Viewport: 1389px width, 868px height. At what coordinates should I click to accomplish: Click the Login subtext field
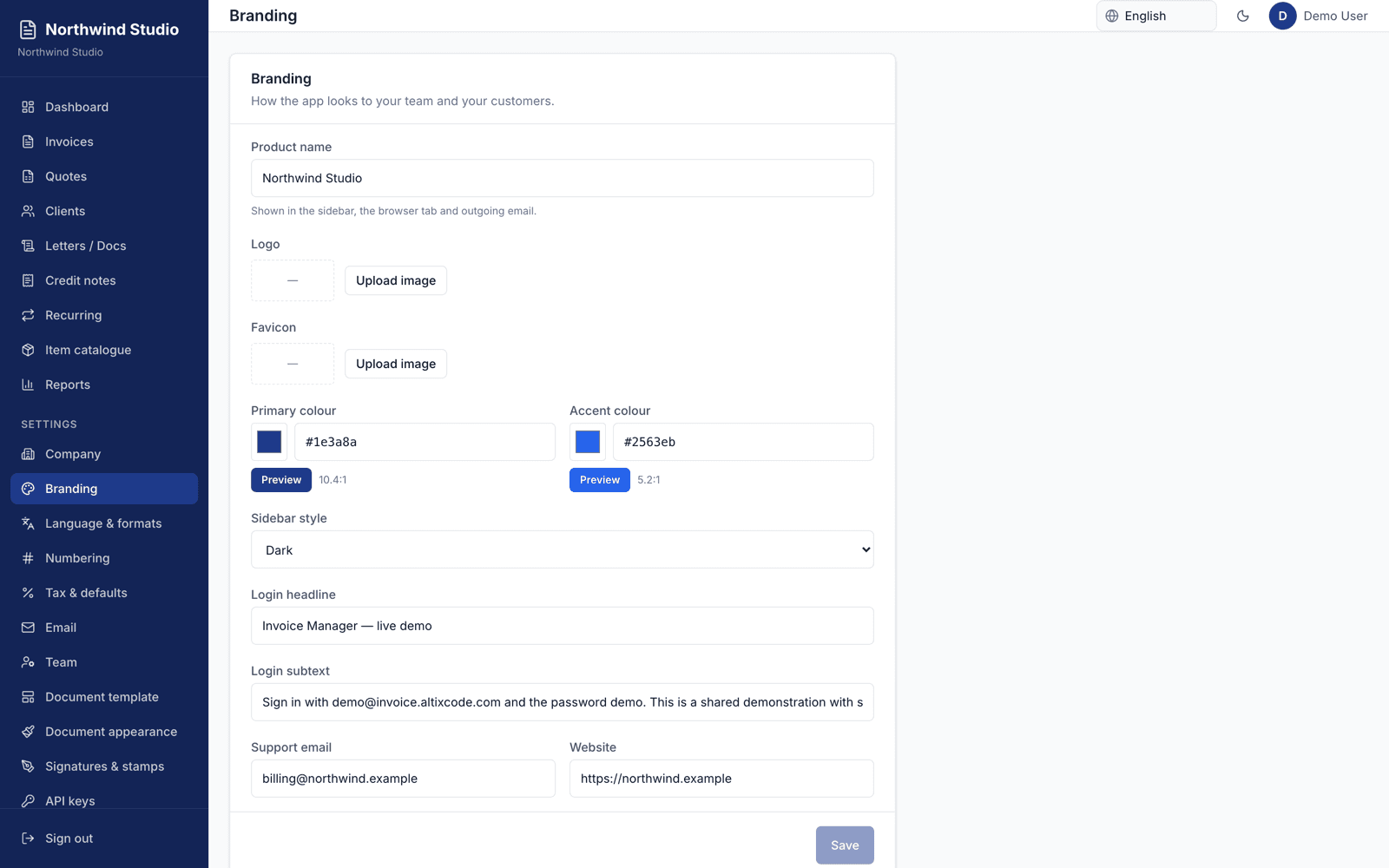pos(563,702)
